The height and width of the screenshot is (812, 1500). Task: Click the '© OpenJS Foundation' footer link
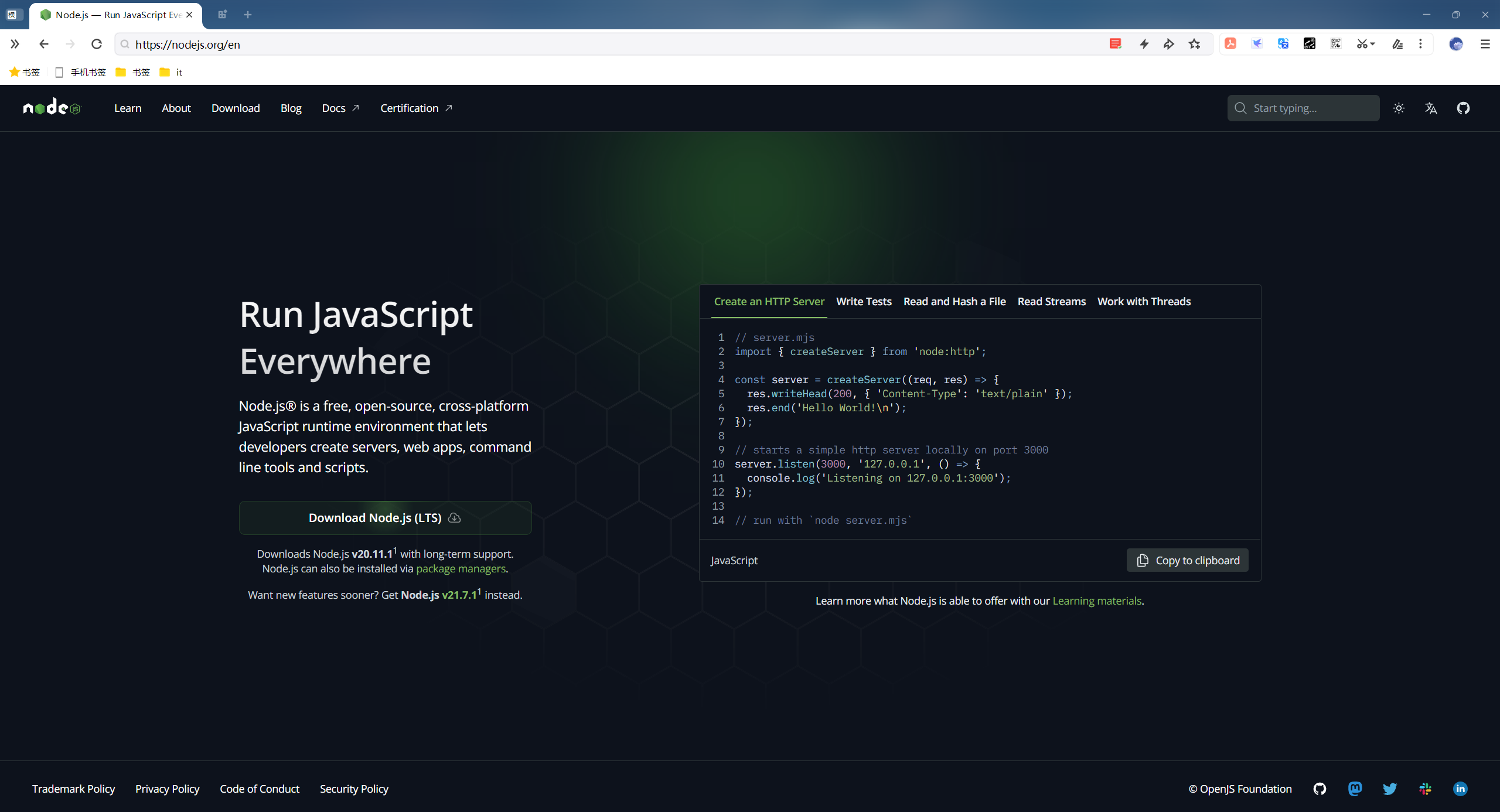tap(1240, 789)
